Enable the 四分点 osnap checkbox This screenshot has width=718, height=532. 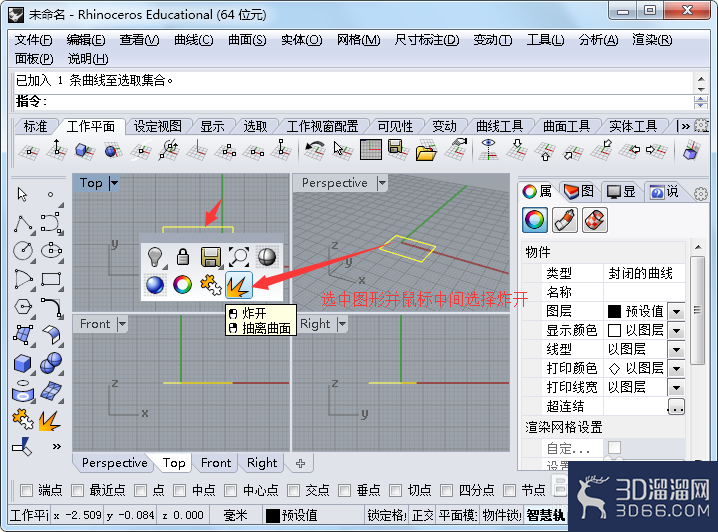(x=446, y=490)
